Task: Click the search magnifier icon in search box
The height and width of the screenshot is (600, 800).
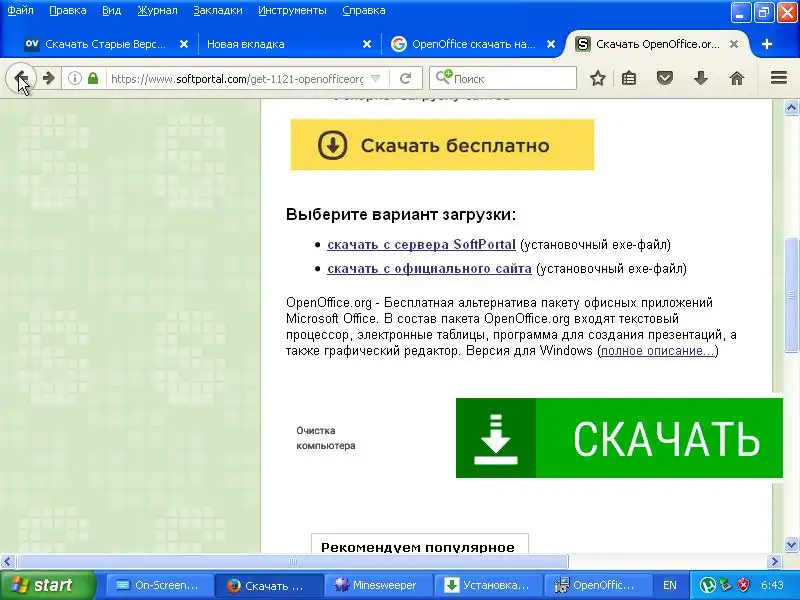Action: [443, 78]
